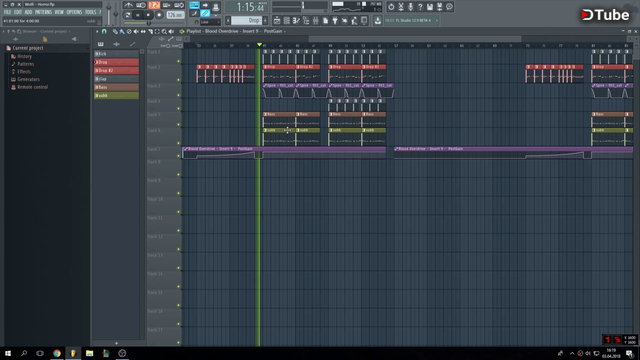Click the undo history clock icon
Screen dimensions: 640x360
tap(391, 7)
